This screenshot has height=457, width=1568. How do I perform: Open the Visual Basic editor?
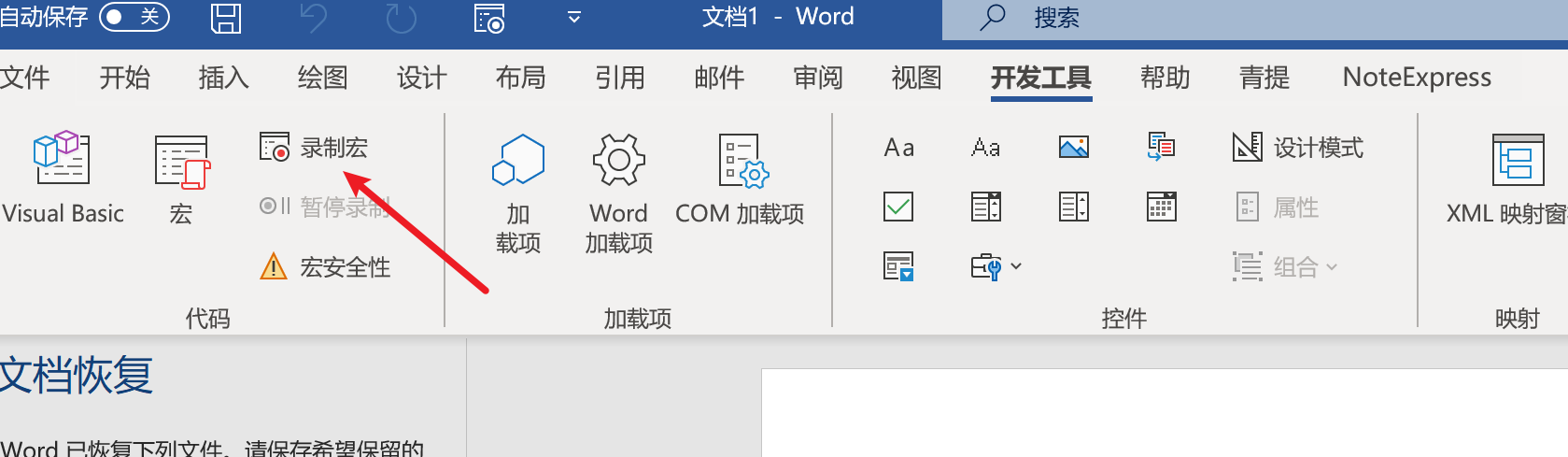point(63,179)
